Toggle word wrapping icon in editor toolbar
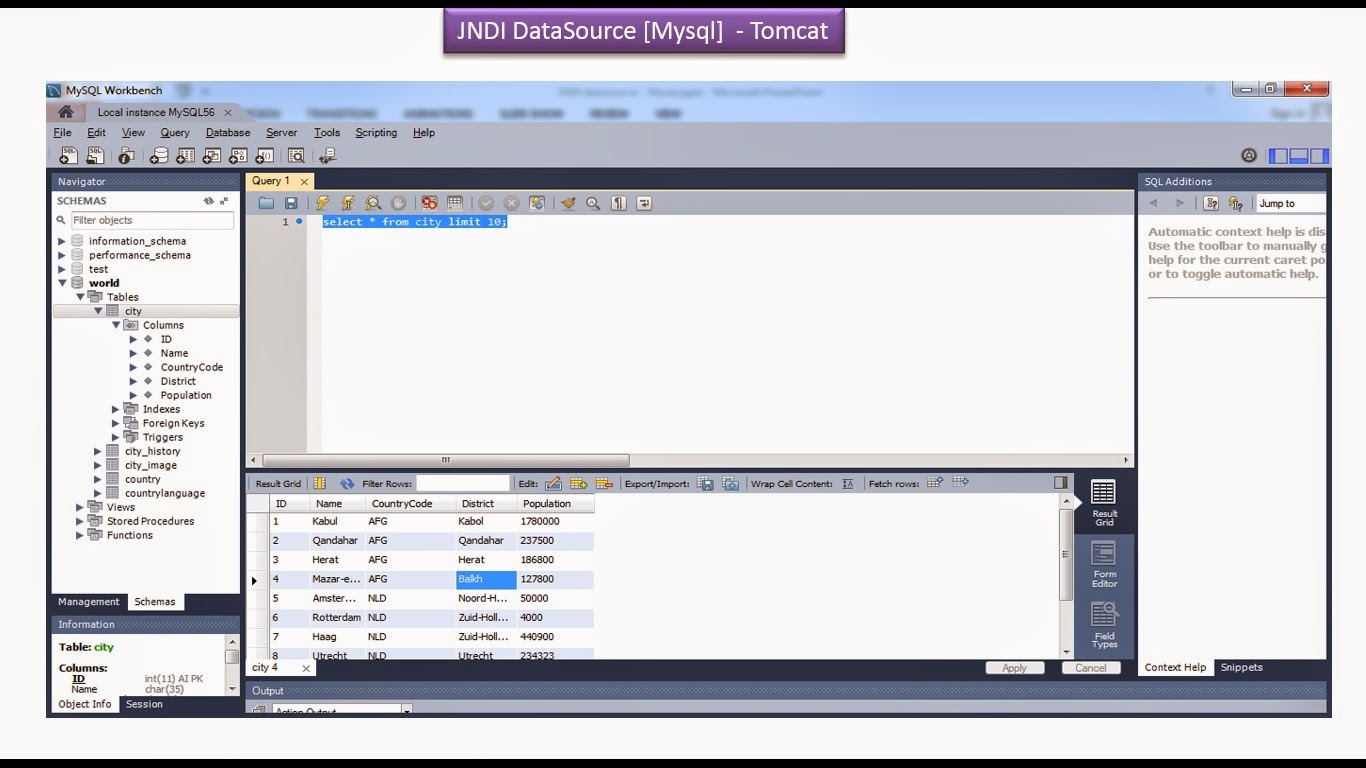This screenshot has height=768, width=1366. pos(644,203)
